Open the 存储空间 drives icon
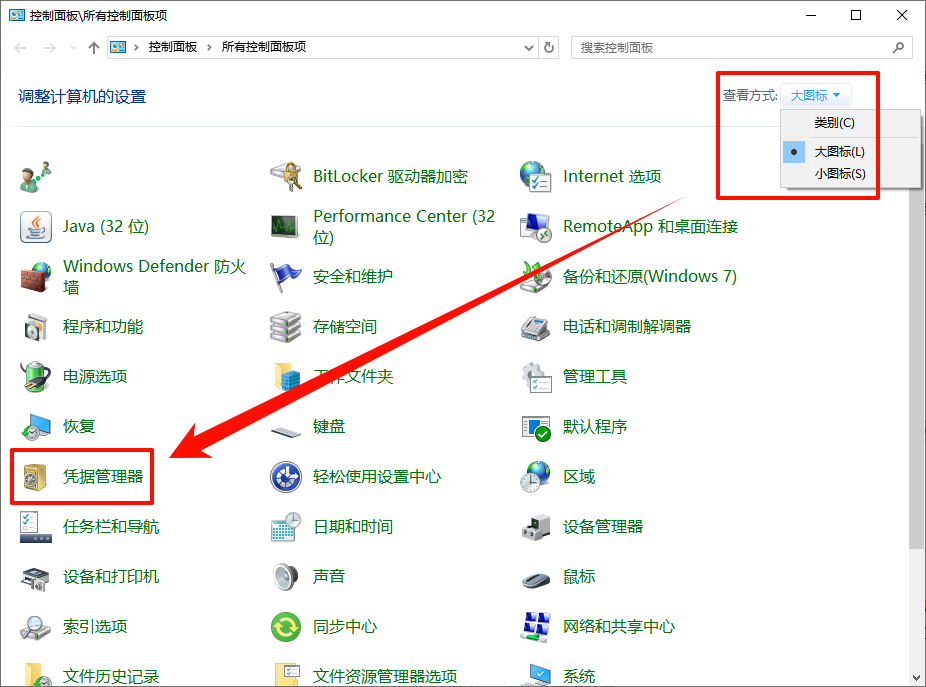Image resolution: width=926 pixels, height=687 pixels. point(286,327)
